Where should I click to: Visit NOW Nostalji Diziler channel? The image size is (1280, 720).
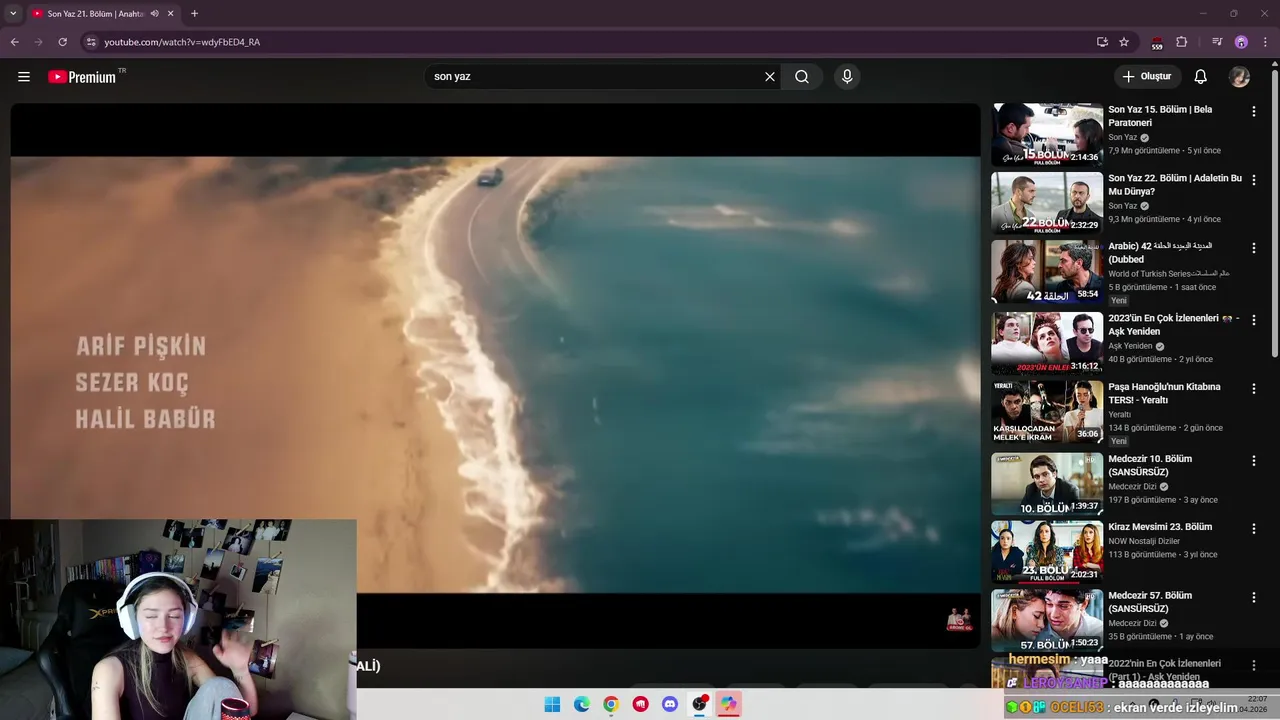tap(1144, 541)
